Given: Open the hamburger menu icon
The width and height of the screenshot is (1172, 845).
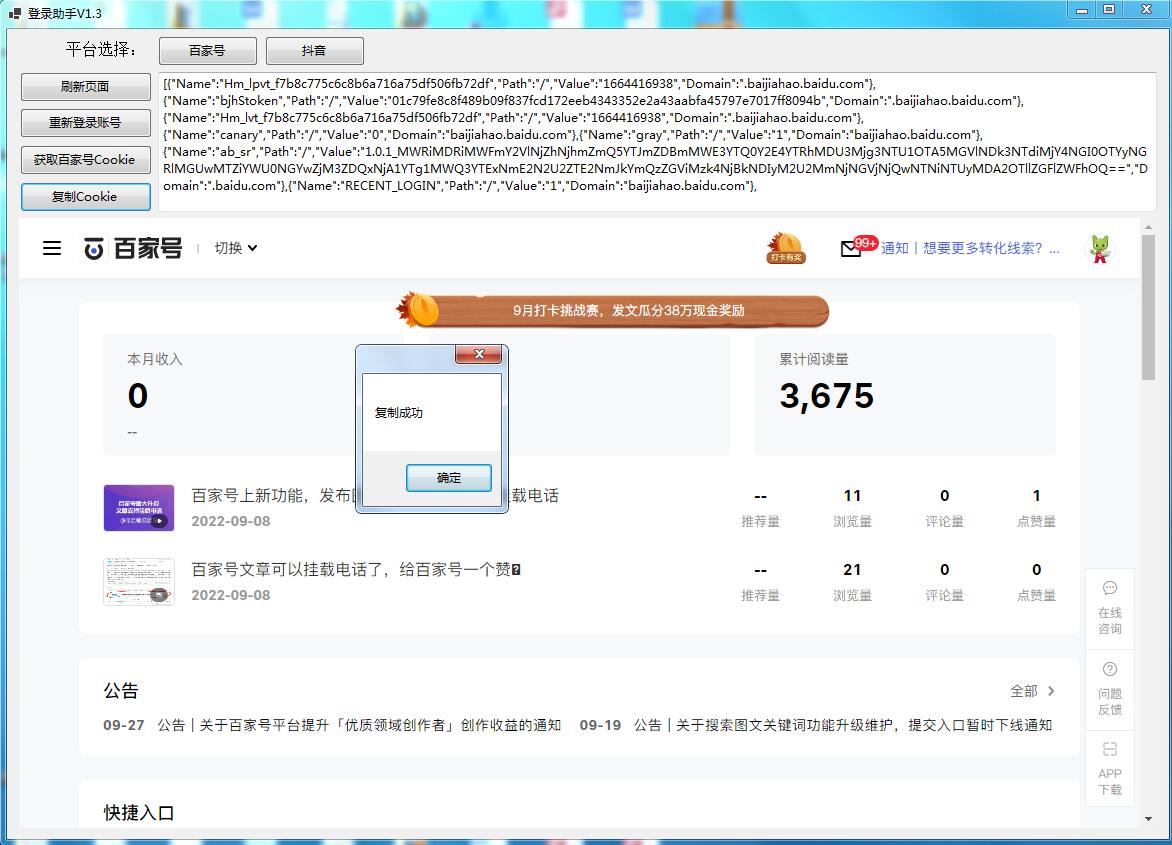Looking at the screenshot, I should pyautogui.click(x=52, y=248).
